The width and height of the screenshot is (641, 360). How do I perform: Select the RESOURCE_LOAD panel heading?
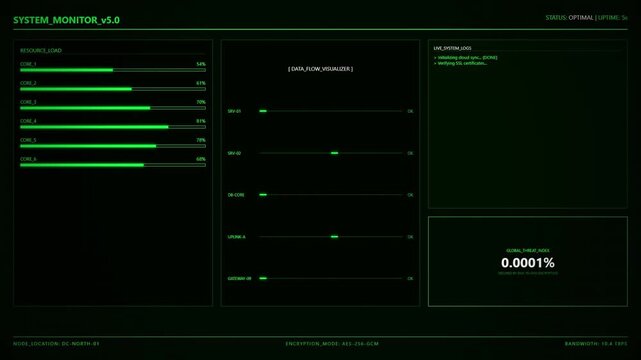pyautogui.click(x=41, y=51)
